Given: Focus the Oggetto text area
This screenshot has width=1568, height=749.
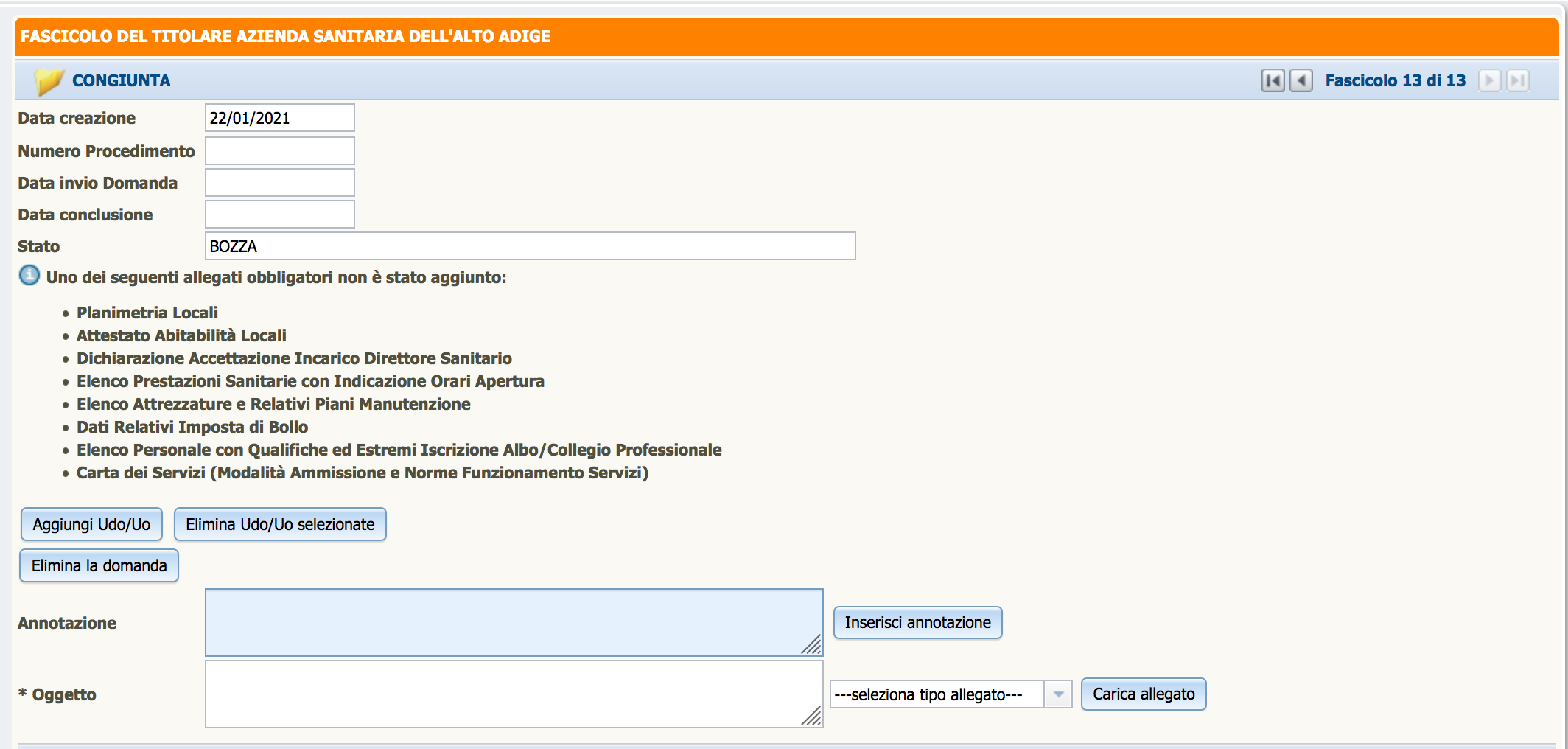Looking at the screenshot, I should (514, 694).
